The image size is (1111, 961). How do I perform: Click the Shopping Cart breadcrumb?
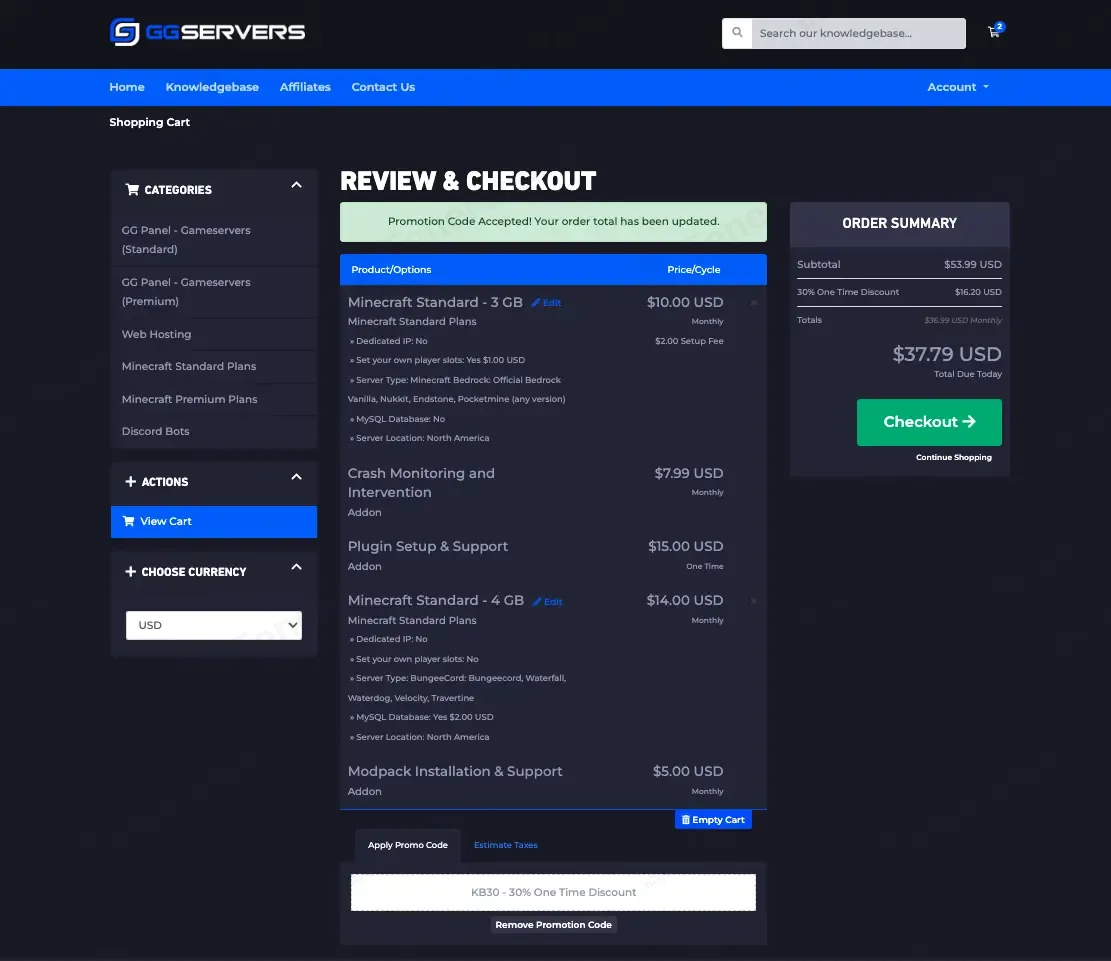[x=150, y=122]
